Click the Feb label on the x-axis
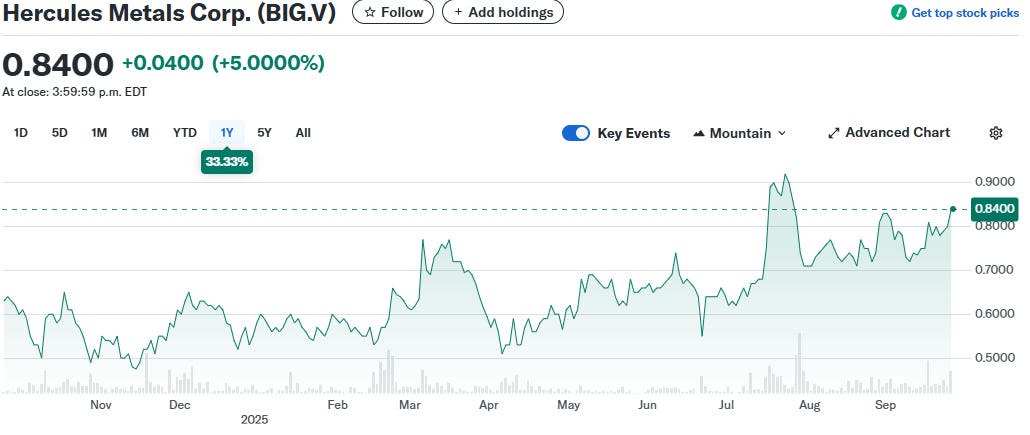Viewport: 1030px width, 435px height. pyautogui.click(x=337, y=405)
